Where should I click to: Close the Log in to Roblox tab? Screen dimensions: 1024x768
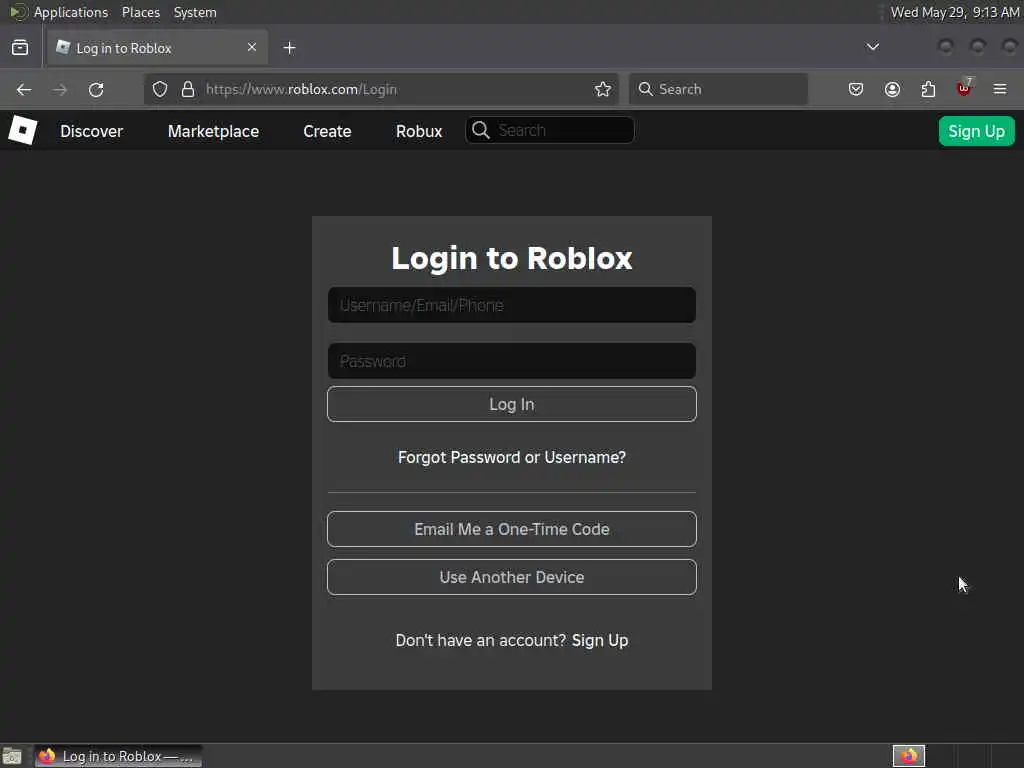click(x=252, y=47)
